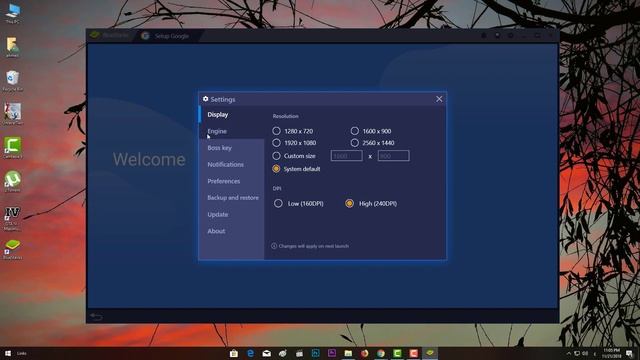This screenshot has width=640, height=360.
Task: Click the custom width input field
Action: coord(347,156)
